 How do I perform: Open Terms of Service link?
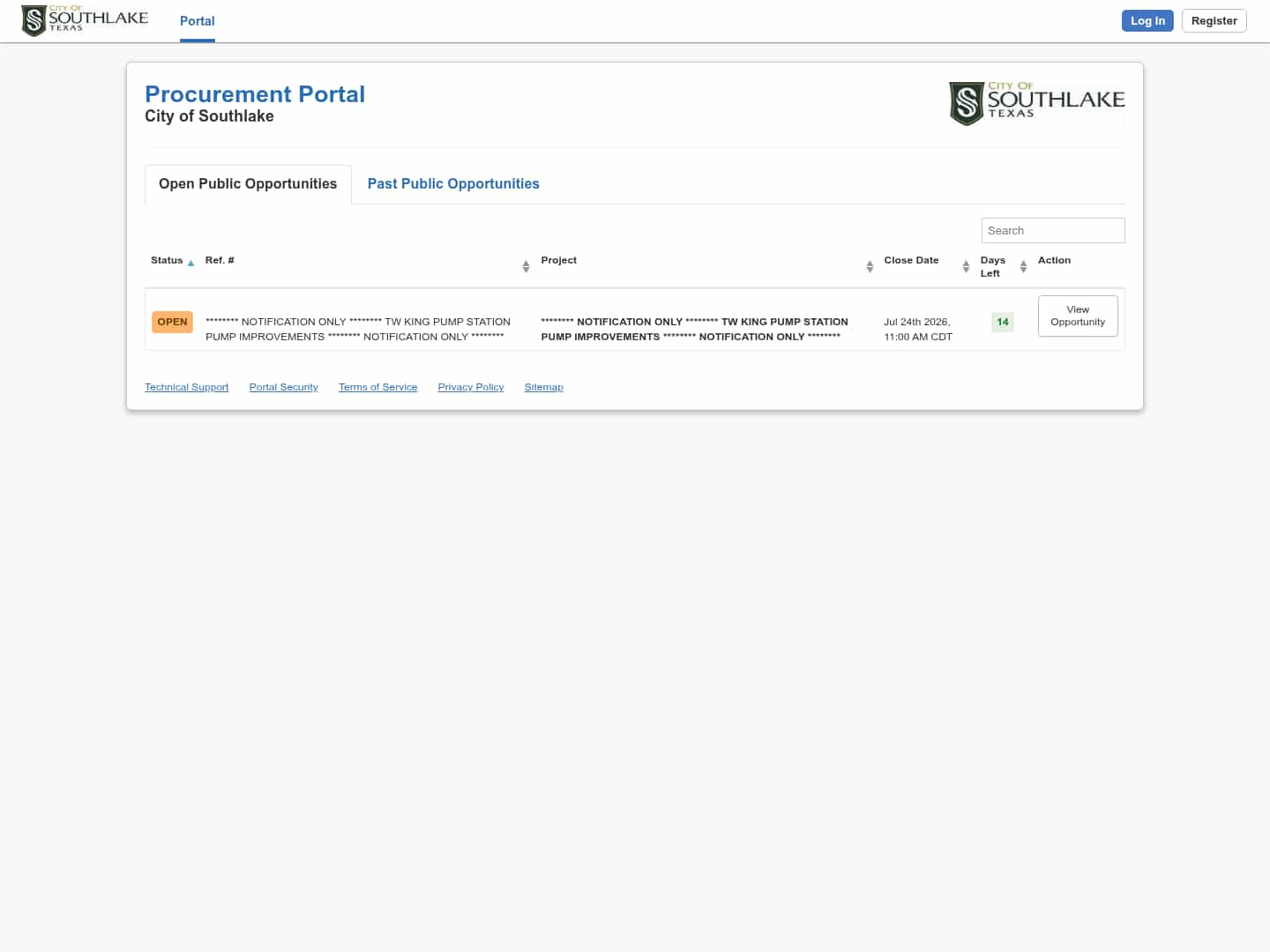coord(377,387)
